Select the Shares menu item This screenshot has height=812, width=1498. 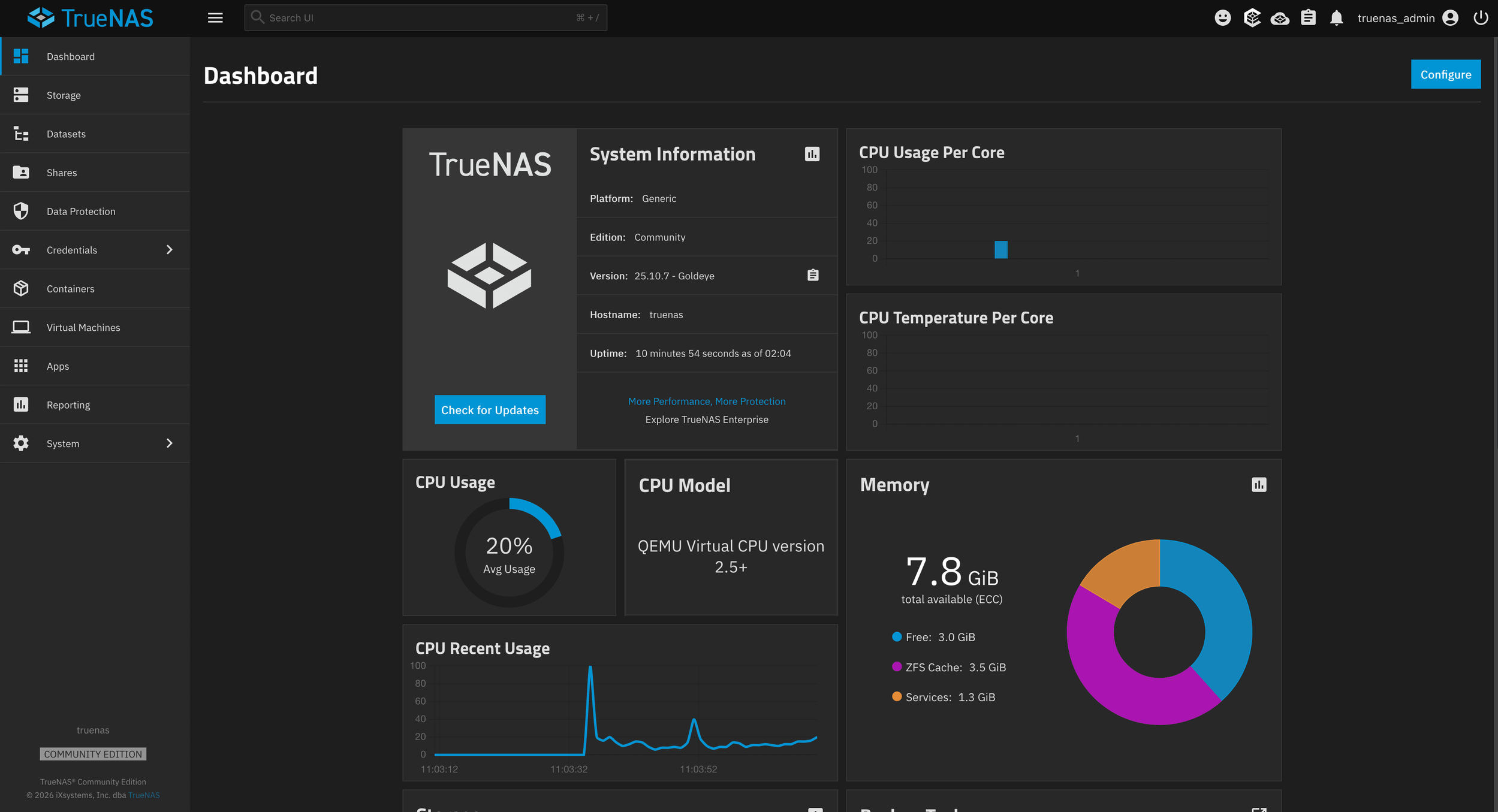coord(95,173)
